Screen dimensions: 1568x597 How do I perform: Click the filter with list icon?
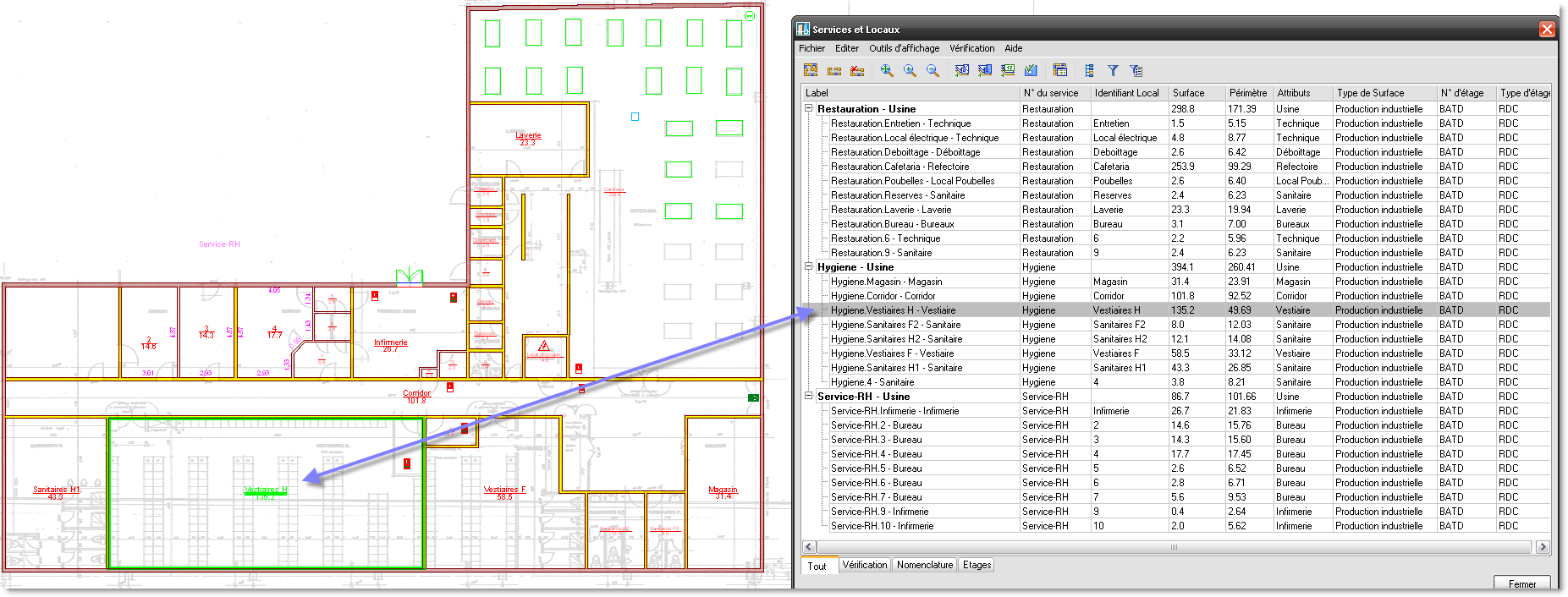(1136, 71)
